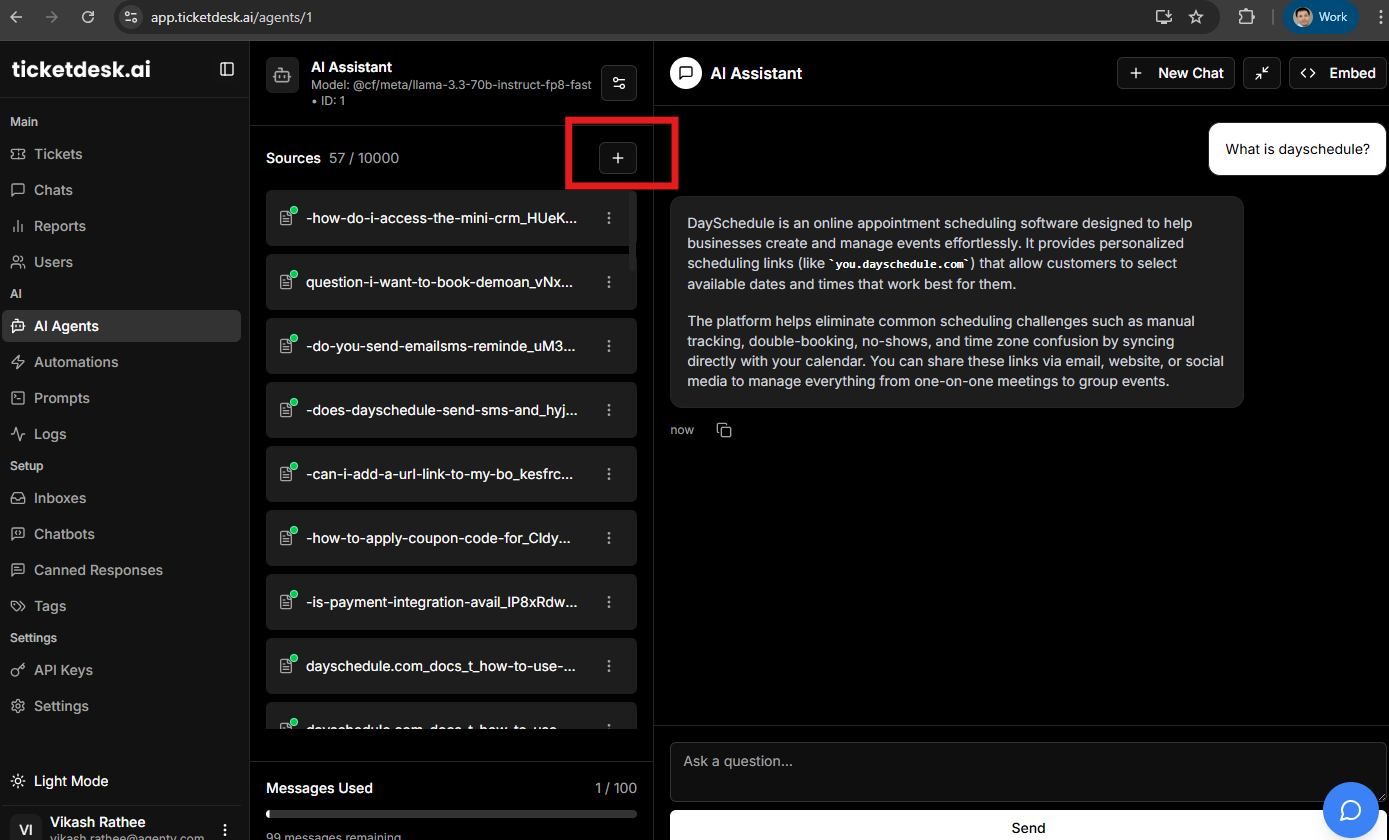Click the Ask a question input
The image size is (1389, 840).
[x=1027, y=770]
